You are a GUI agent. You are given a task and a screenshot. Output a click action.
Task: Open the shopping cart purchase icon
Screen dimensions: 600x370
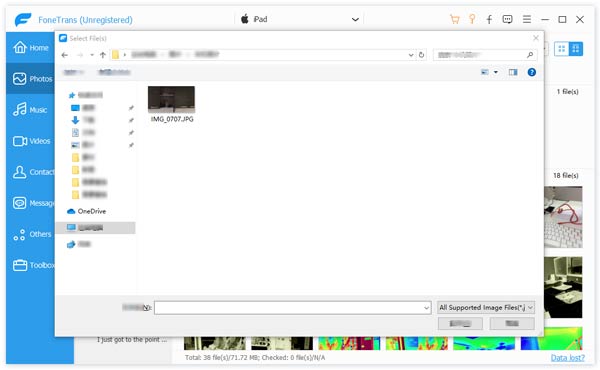click(455, 19)
